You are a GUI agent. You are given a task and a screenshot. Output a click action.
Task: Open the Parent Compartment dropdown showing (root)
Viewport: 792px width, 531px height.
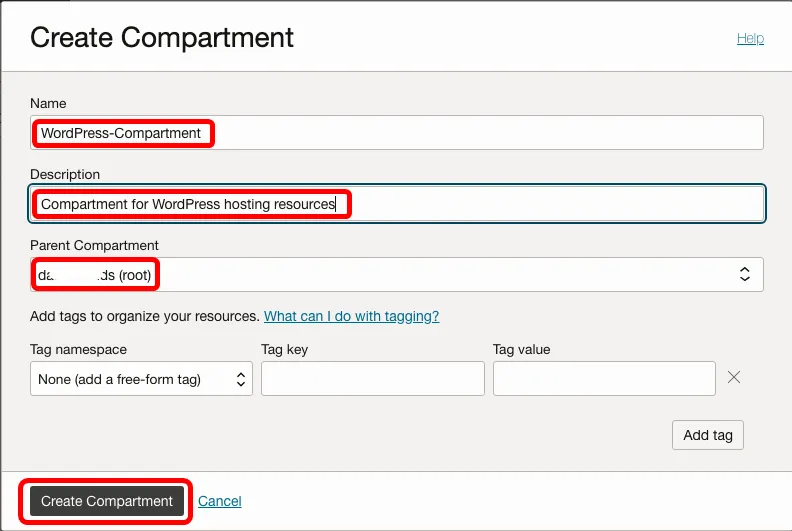tap(396, 274)
